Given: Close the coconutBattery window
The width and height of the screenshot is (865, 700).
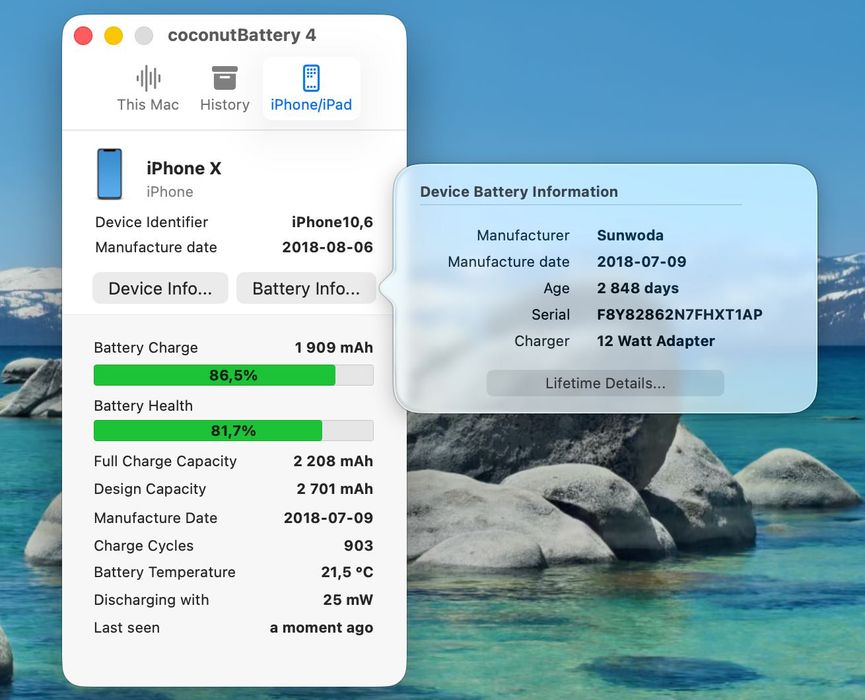Looking at the screenshot, I should click(x=83, y=35).
